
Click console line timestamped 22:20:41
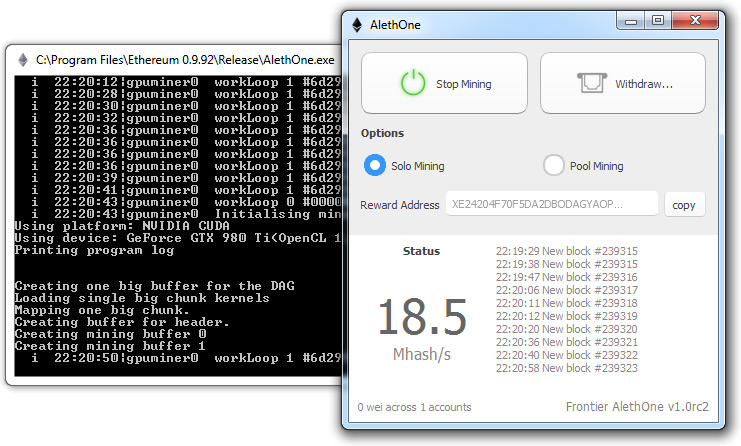point(186,190)
